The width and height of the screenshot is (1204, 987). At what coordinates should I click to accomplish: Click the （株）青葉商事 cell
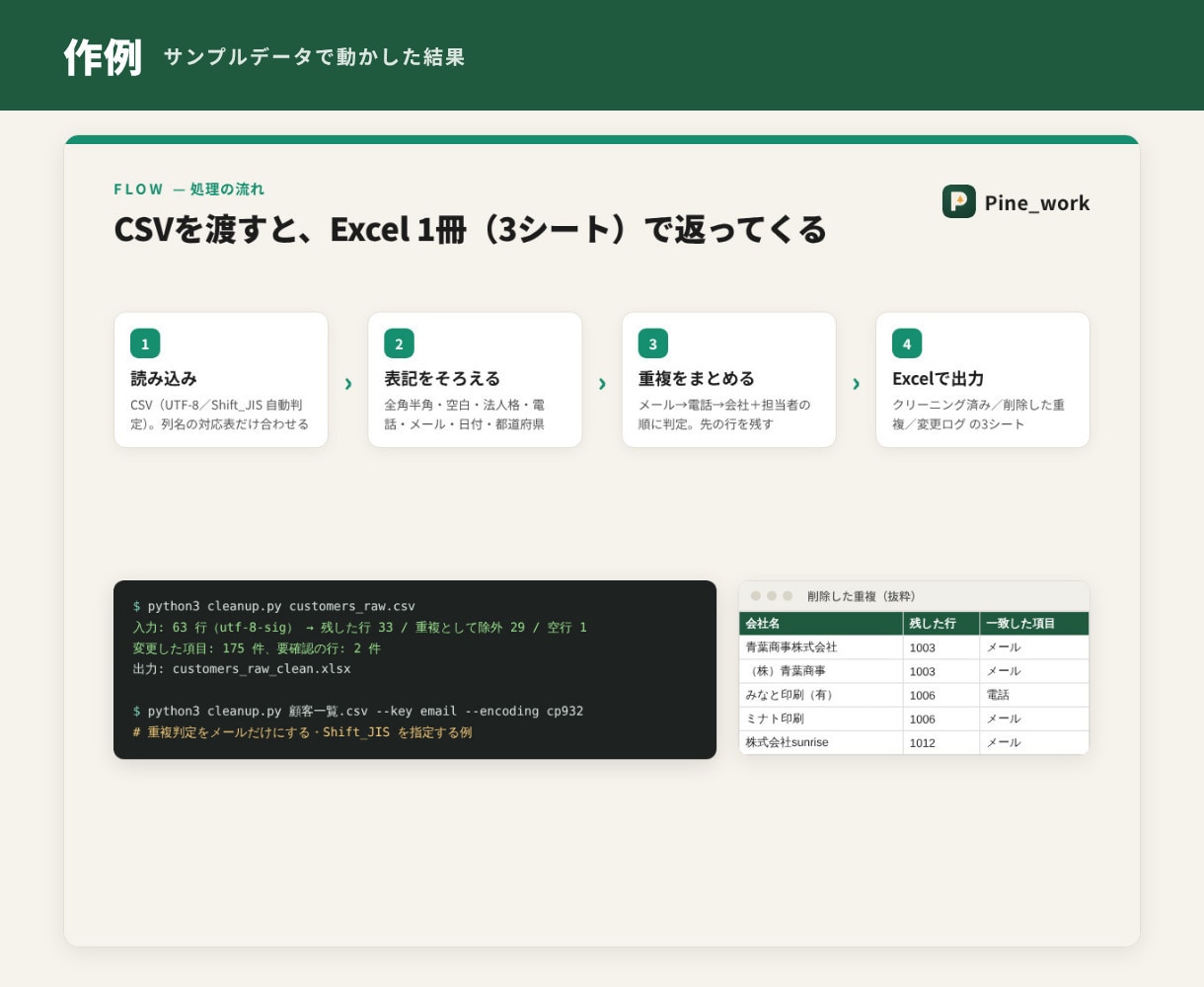click(x=821, y=671)
